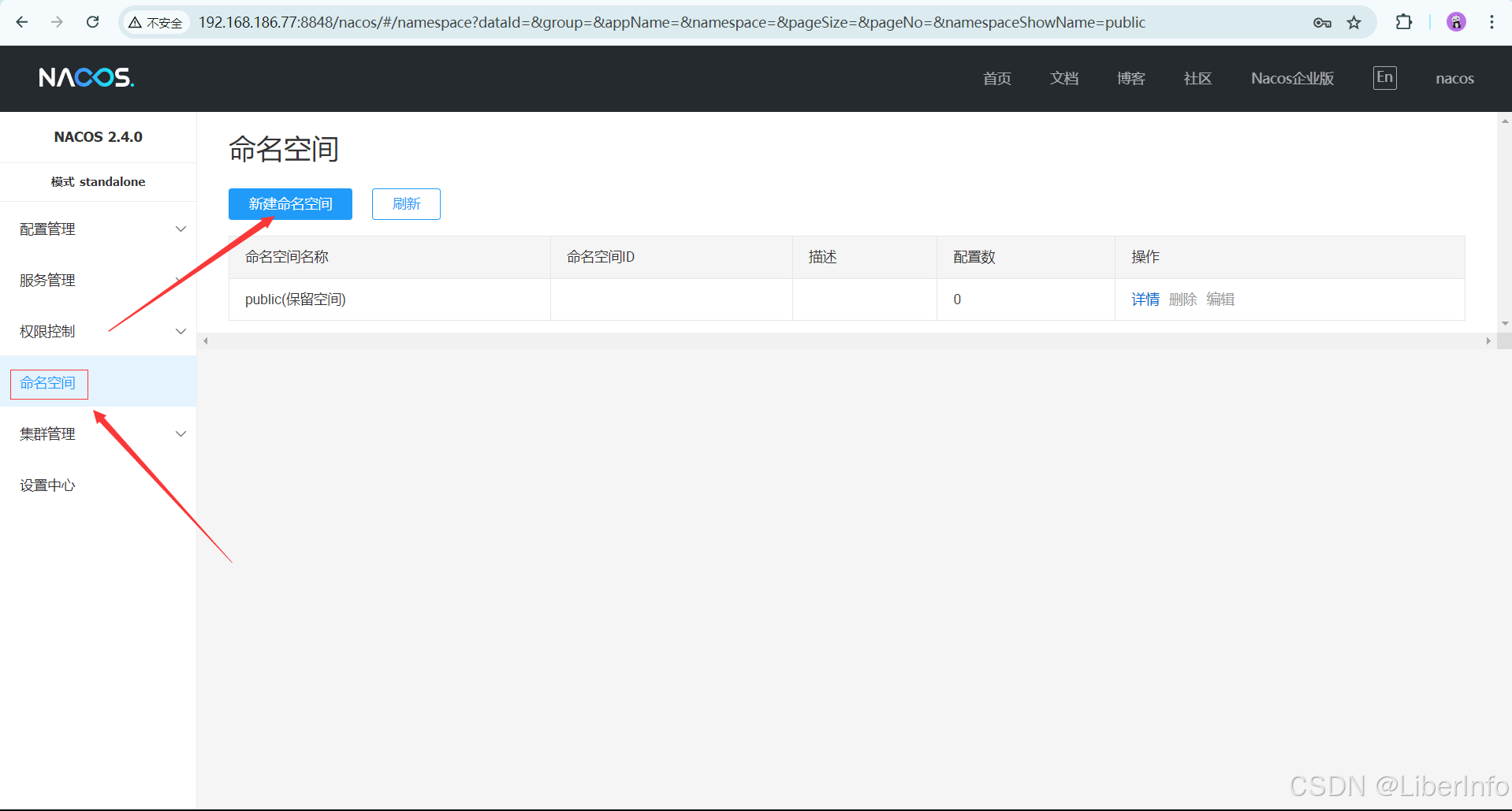This screenshot has height=811, width=1512.
Task: Open the browser profile avatar
Action: click(1456, 22)
